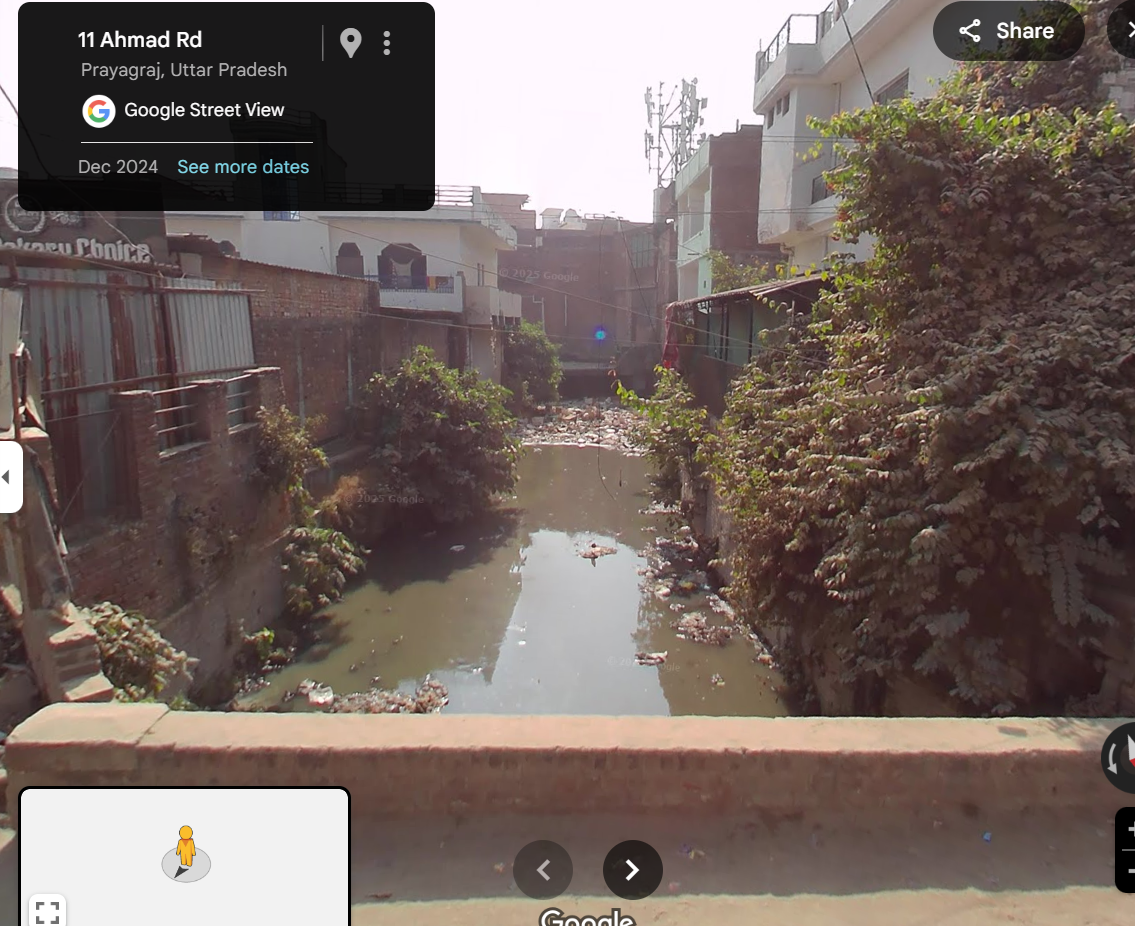Click the Pegman on the minimap
This screenshot has height=926, width=1135.
(186, 850)
